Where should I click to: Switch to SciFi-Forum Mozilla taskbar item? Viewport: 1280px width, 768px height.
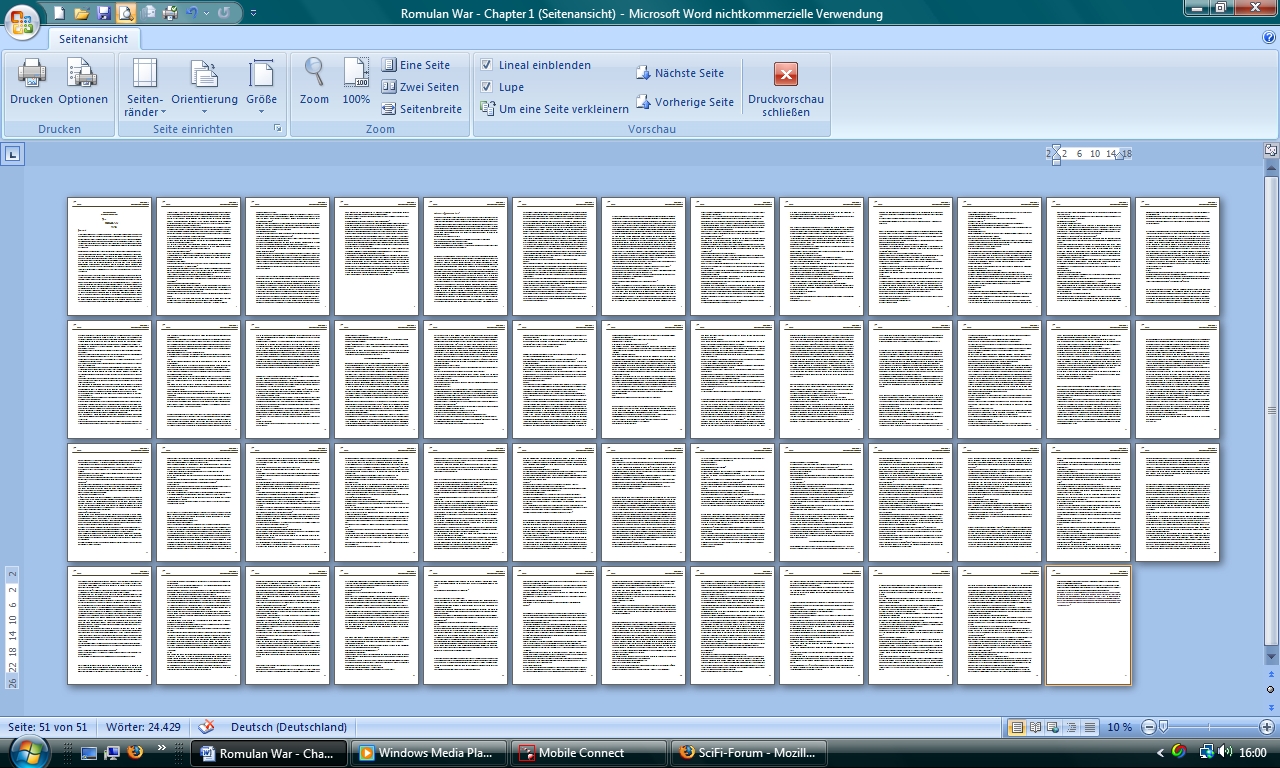[x=748, y=753]
